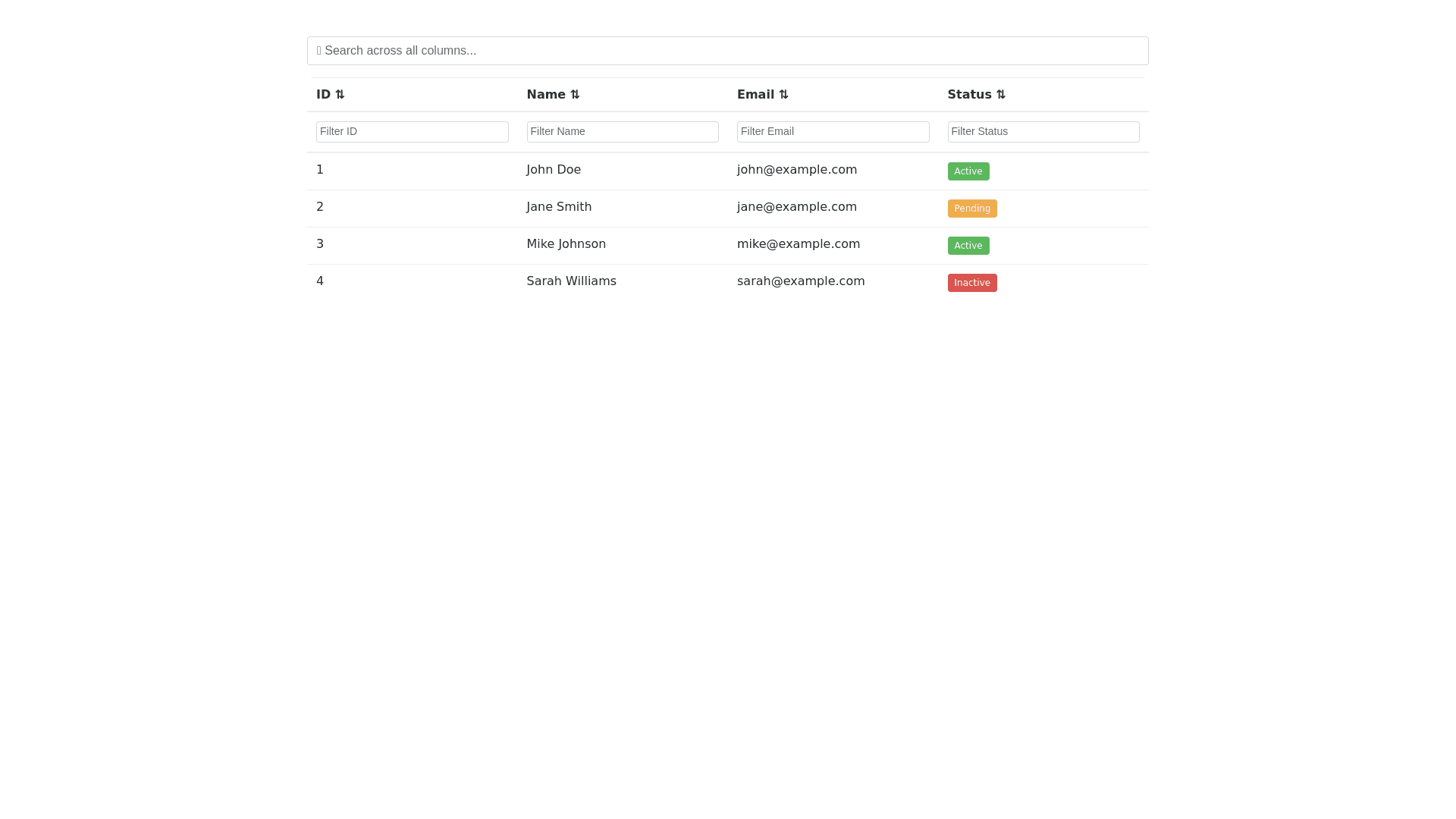The image size is (1456, 819).
Task: Click the Filter ID input box
Action: point(412,132)
